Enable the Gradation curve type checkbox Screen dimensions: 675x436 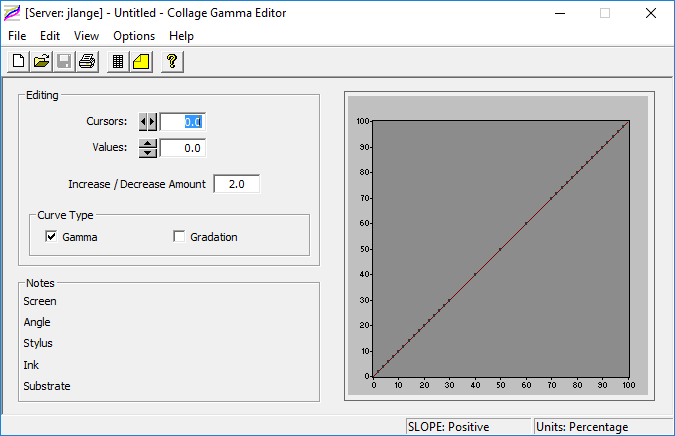point(179,237)
